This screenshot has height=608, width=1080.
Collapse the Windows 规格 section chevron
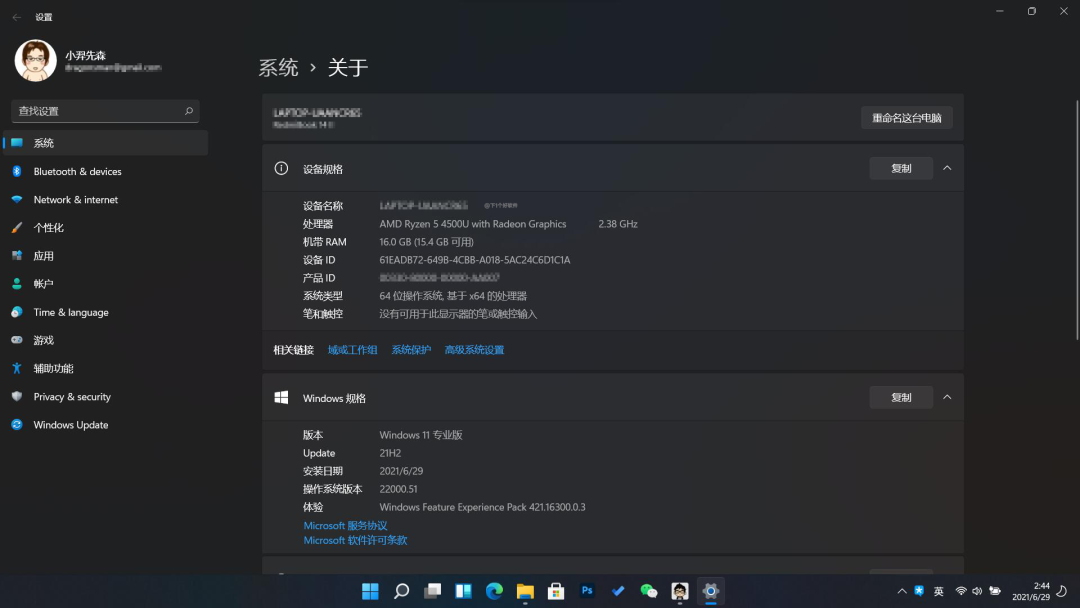tap(947, 397)
